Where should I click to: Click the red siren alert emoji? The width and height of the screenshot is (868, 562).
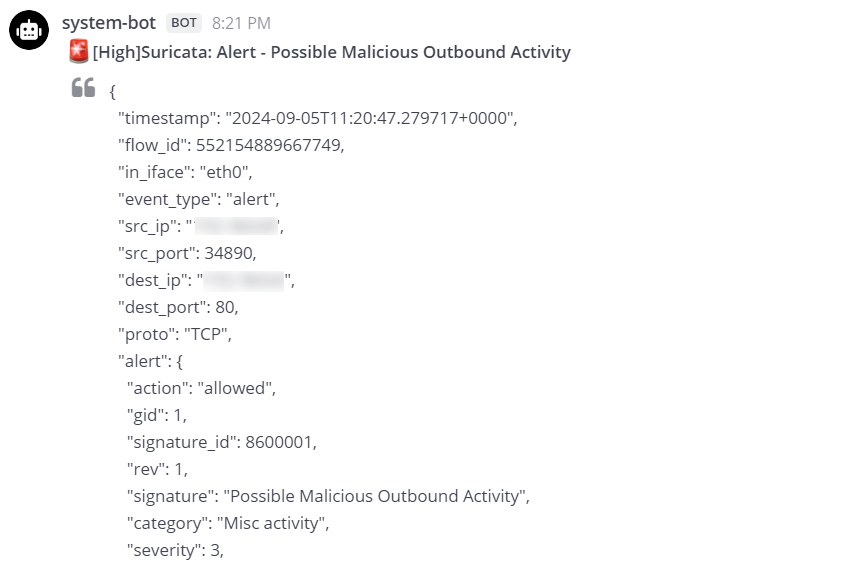click(80, 52)
